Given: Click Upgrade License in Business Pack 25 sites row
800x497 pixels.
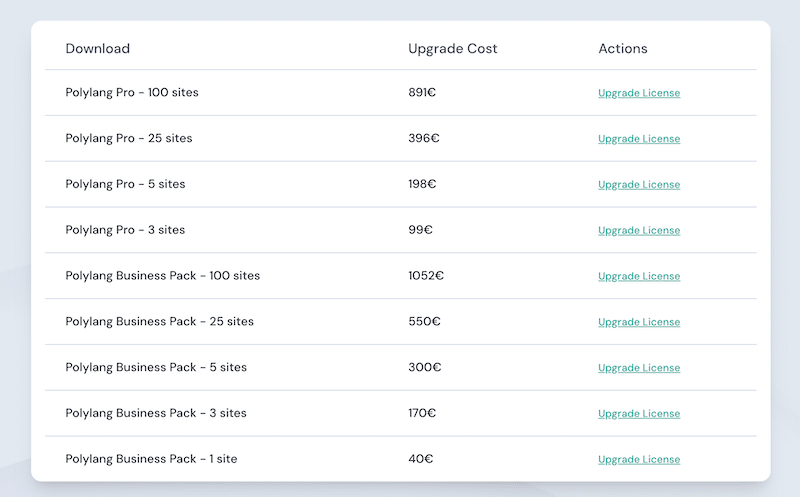Looking at the screenshot, I should pos(639,322).
